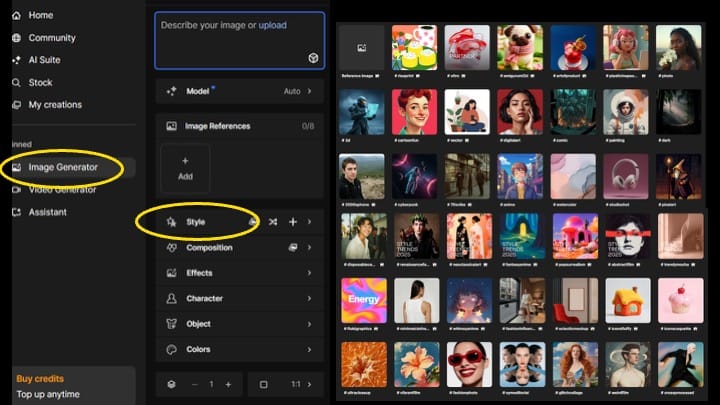Expand the Colors options row
Viewport: 720px width, 405px height.
[240, 349]
